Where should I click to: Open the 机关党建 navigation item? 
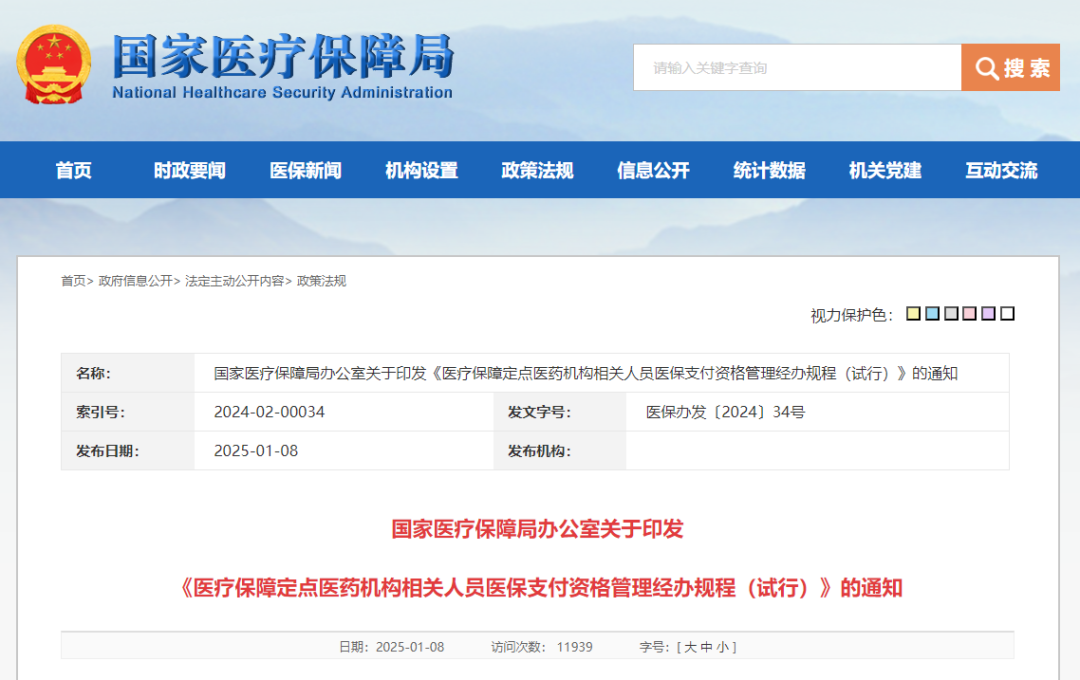tap(885, 170)
